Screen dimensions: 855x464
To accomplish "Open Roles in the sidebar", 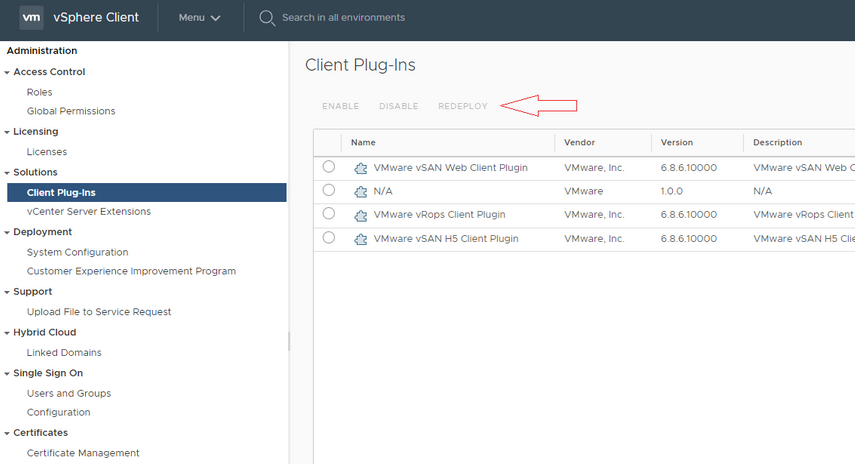I will point(39,92).
